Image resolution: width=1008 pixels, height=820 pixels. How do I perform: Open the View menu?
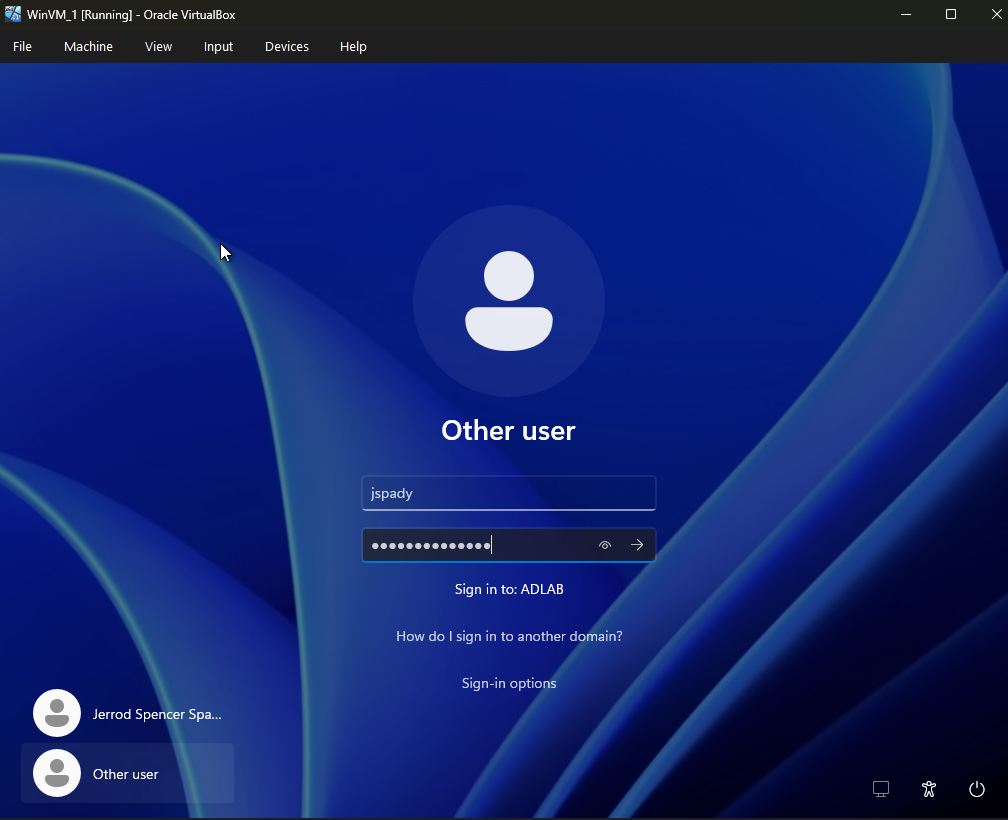point(158,46)
